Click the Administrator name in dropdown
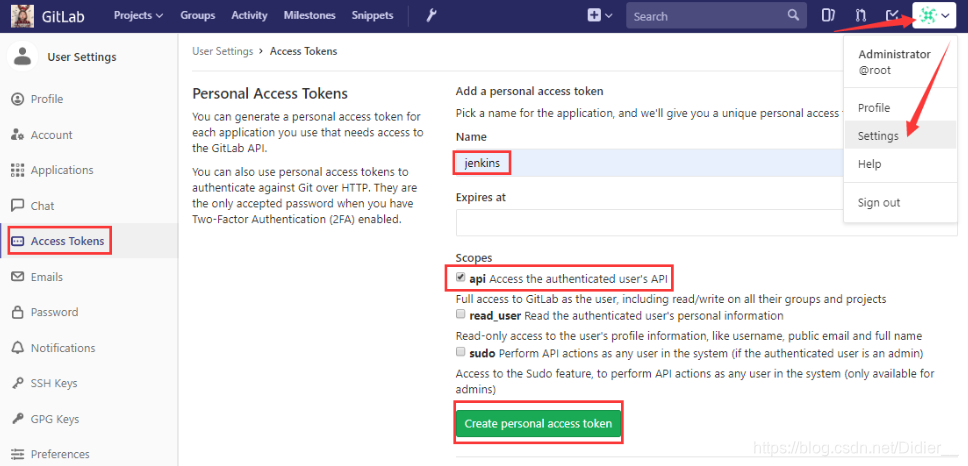 pyautogui.click(x=895, y=54)
